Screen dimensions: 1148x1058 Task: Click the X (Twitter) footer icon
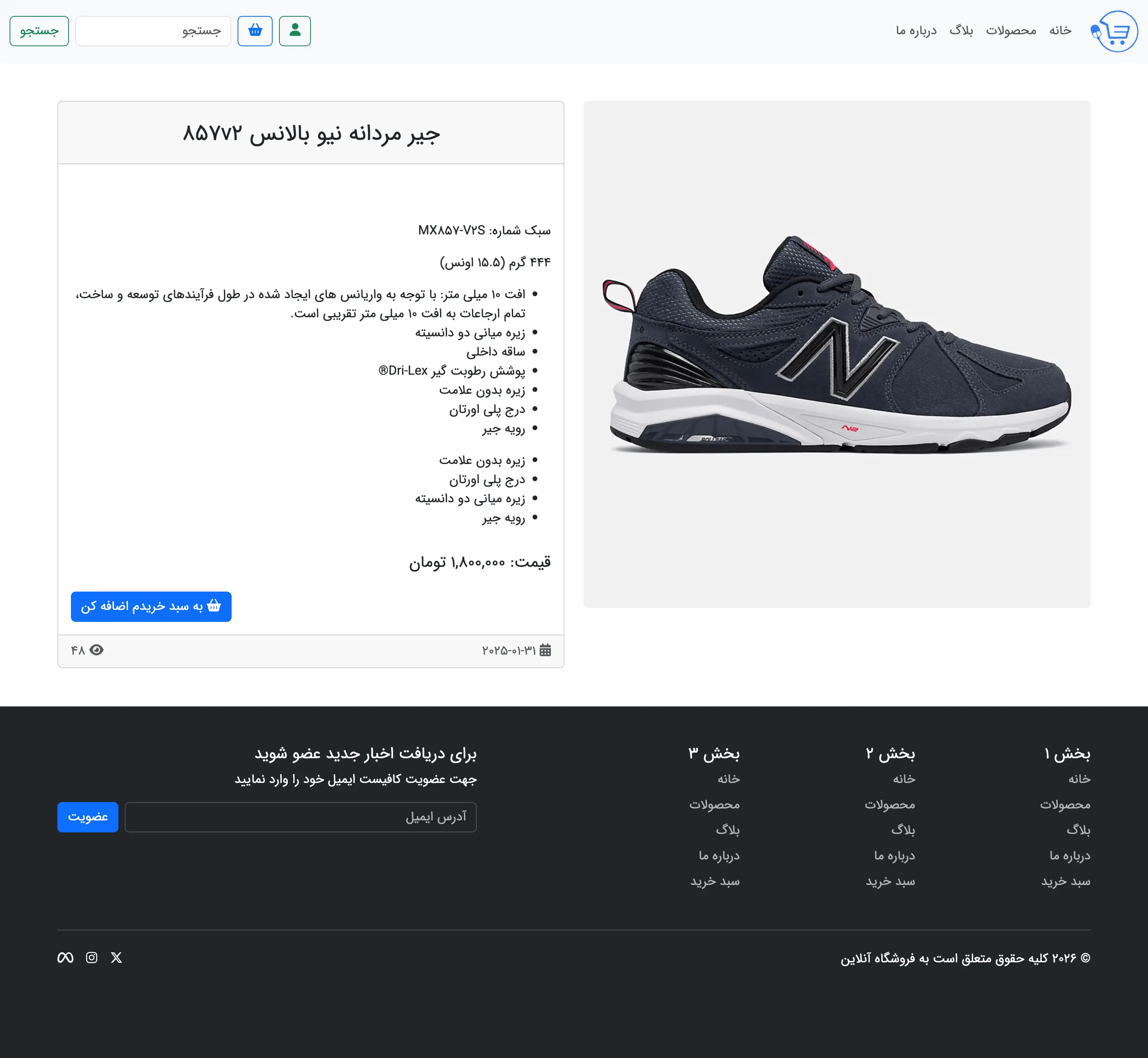coord(116,957)
